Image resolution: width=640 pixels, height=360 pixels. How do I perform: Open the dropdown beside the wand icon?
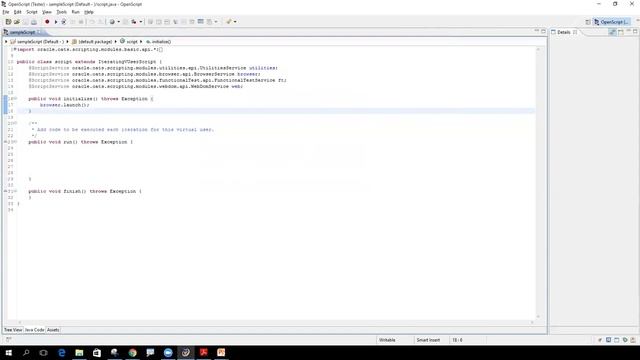tap(235, 22)
